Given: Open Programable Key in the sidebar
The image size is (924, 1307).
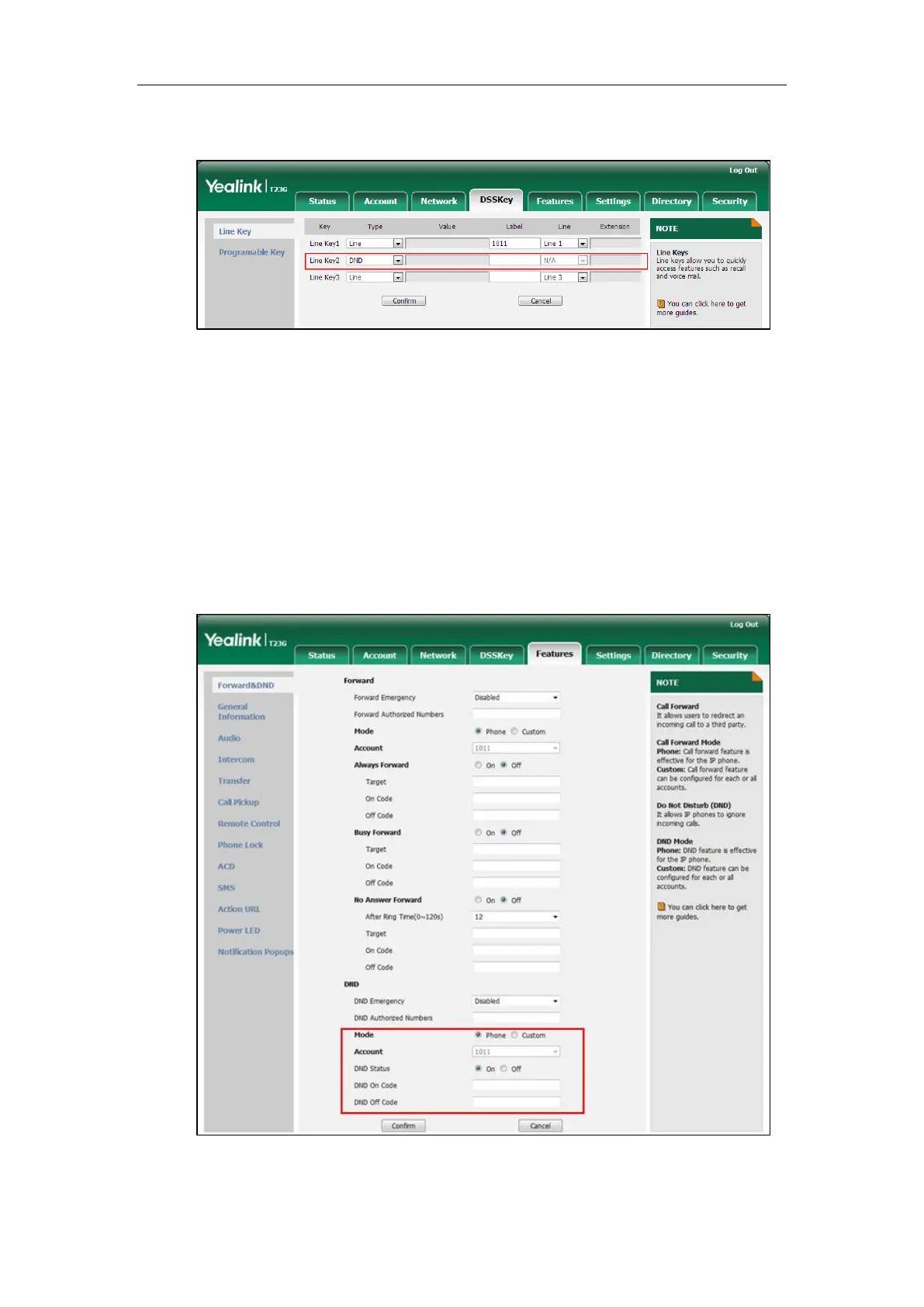Looking at the screenshot, I should pyautogui.click(x=251, y=252).
